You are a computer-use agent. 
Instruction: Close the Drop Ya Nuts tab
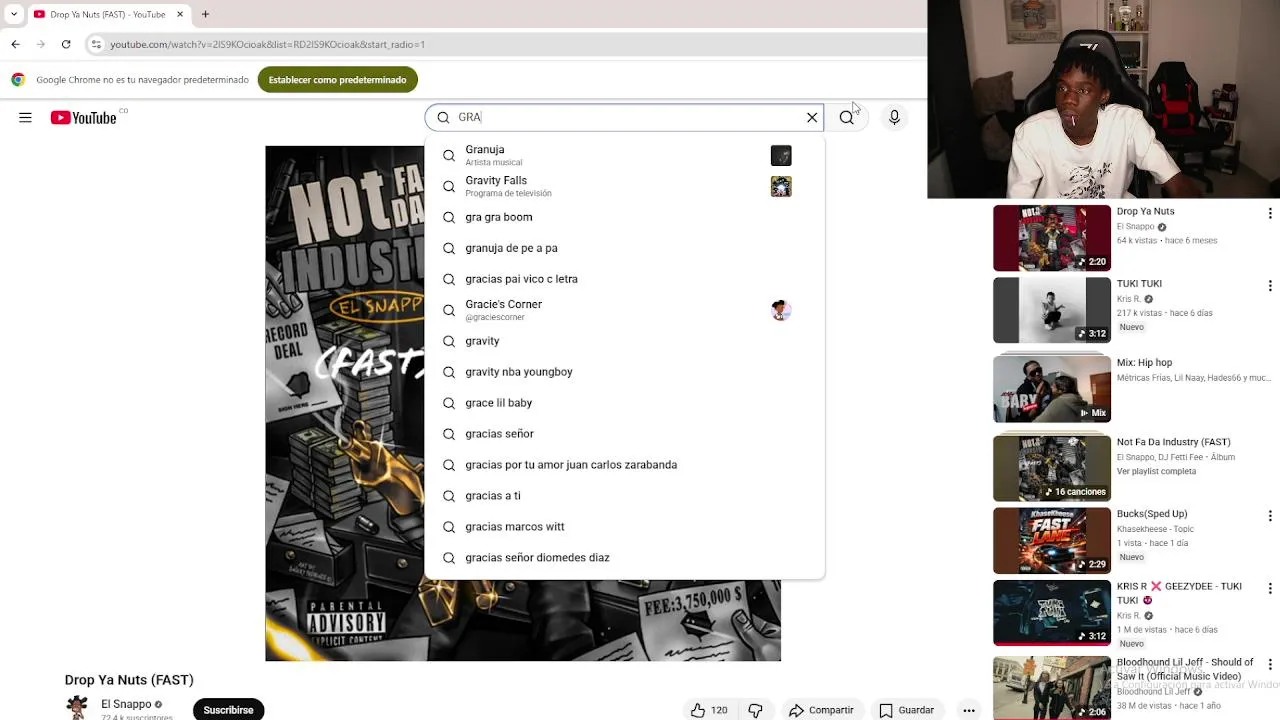[180, 14]
